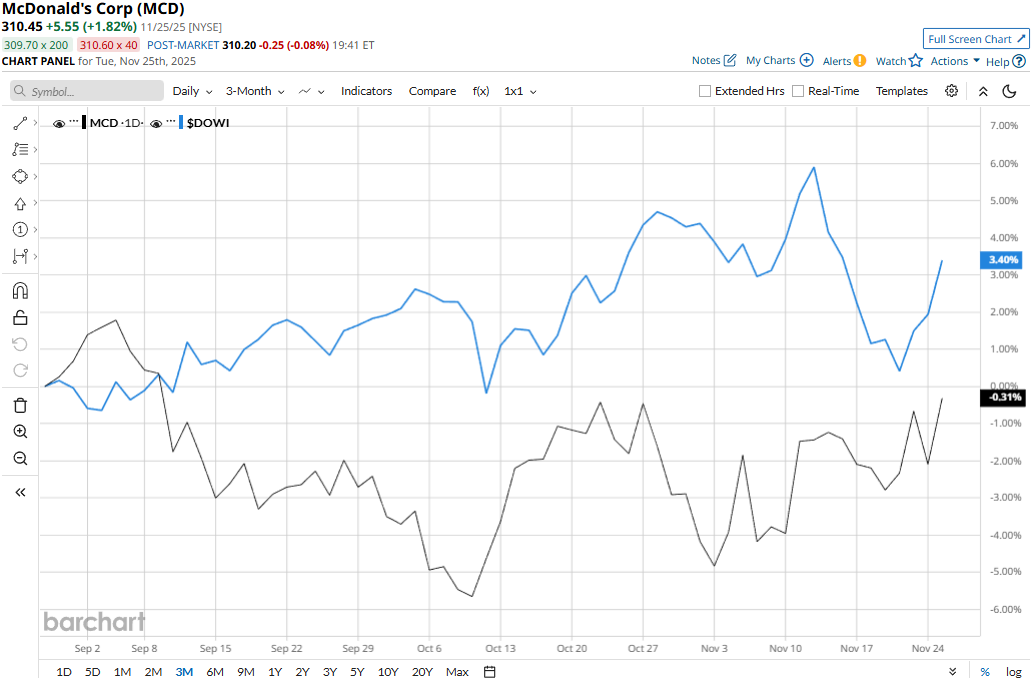
Task: Click the Symbol search input field
Action: click(x=87, y=91)
